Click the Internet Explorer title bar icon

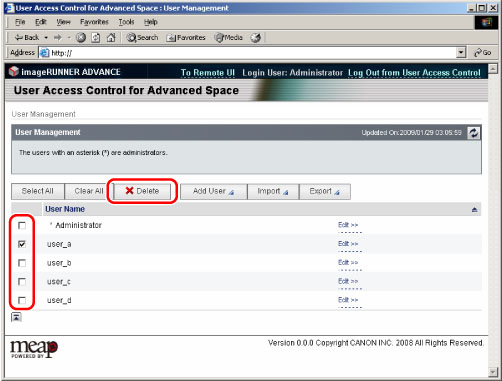[x=10, y=8]
